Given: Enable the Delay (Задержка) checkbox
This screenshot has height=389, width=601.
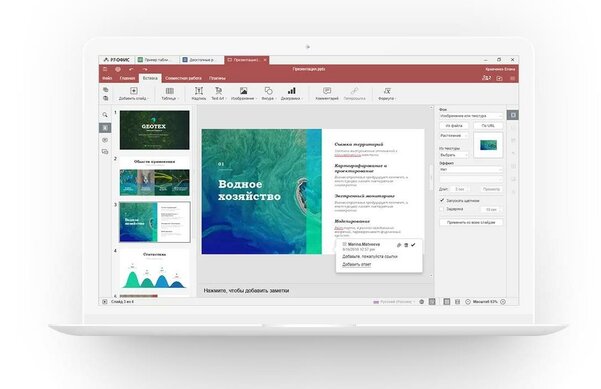Looking at the screenshot, I should [442, 209].
